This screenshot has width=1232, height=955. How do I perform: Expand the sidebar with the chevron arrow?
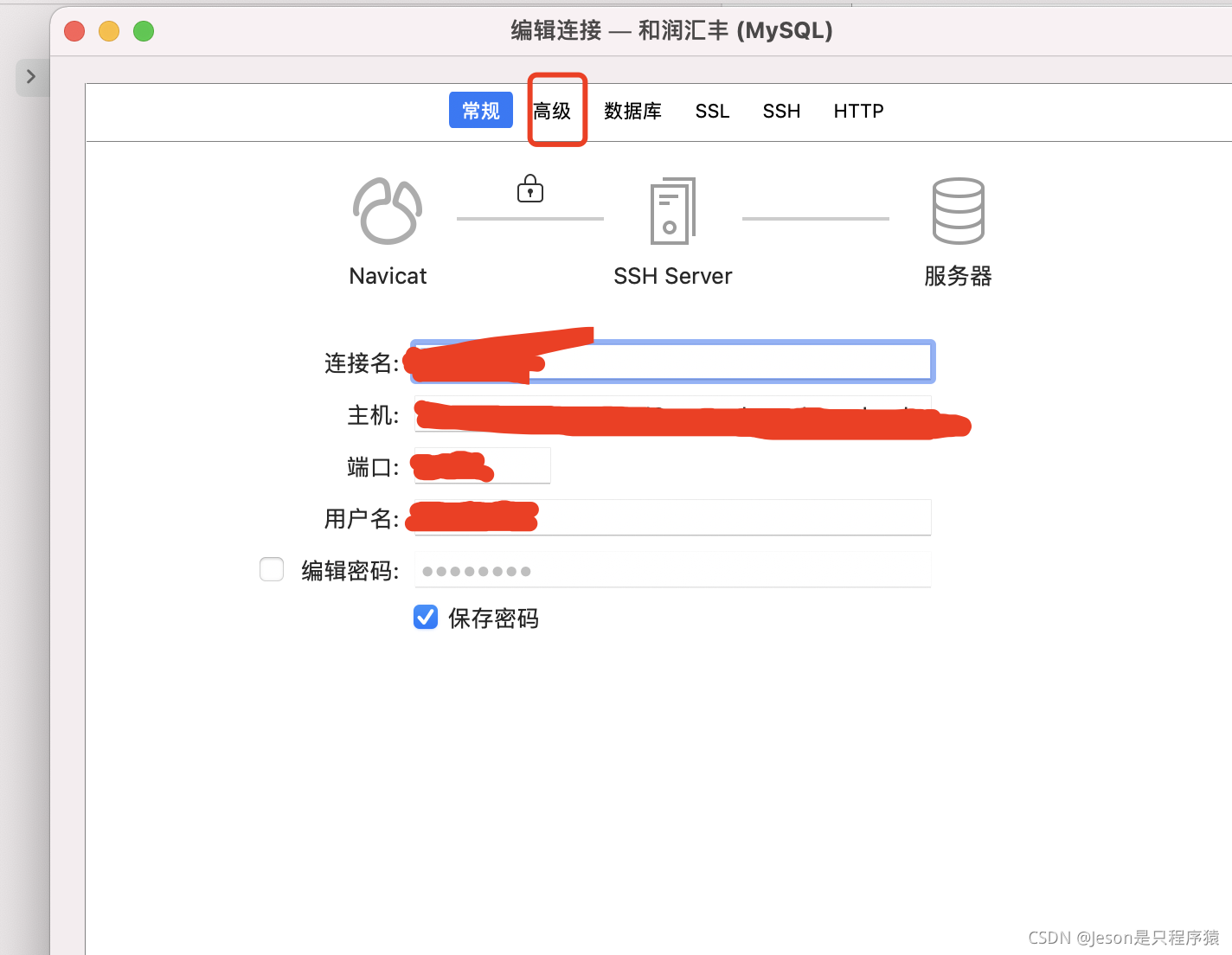click(x=31, y=76)
